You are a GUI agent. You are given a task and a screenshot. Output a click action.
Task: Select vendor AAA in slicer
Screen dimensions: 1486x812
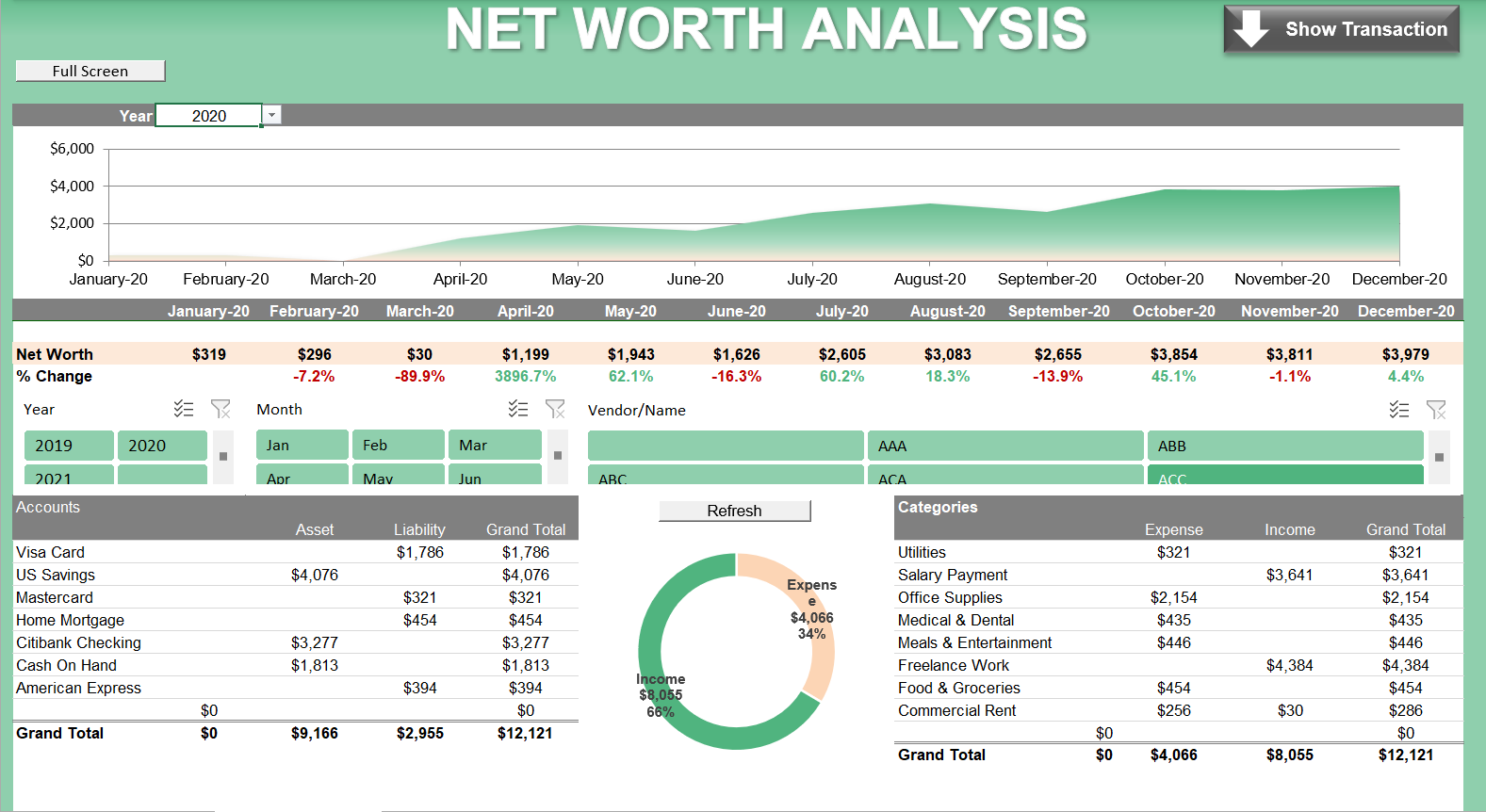point(1005,446)
